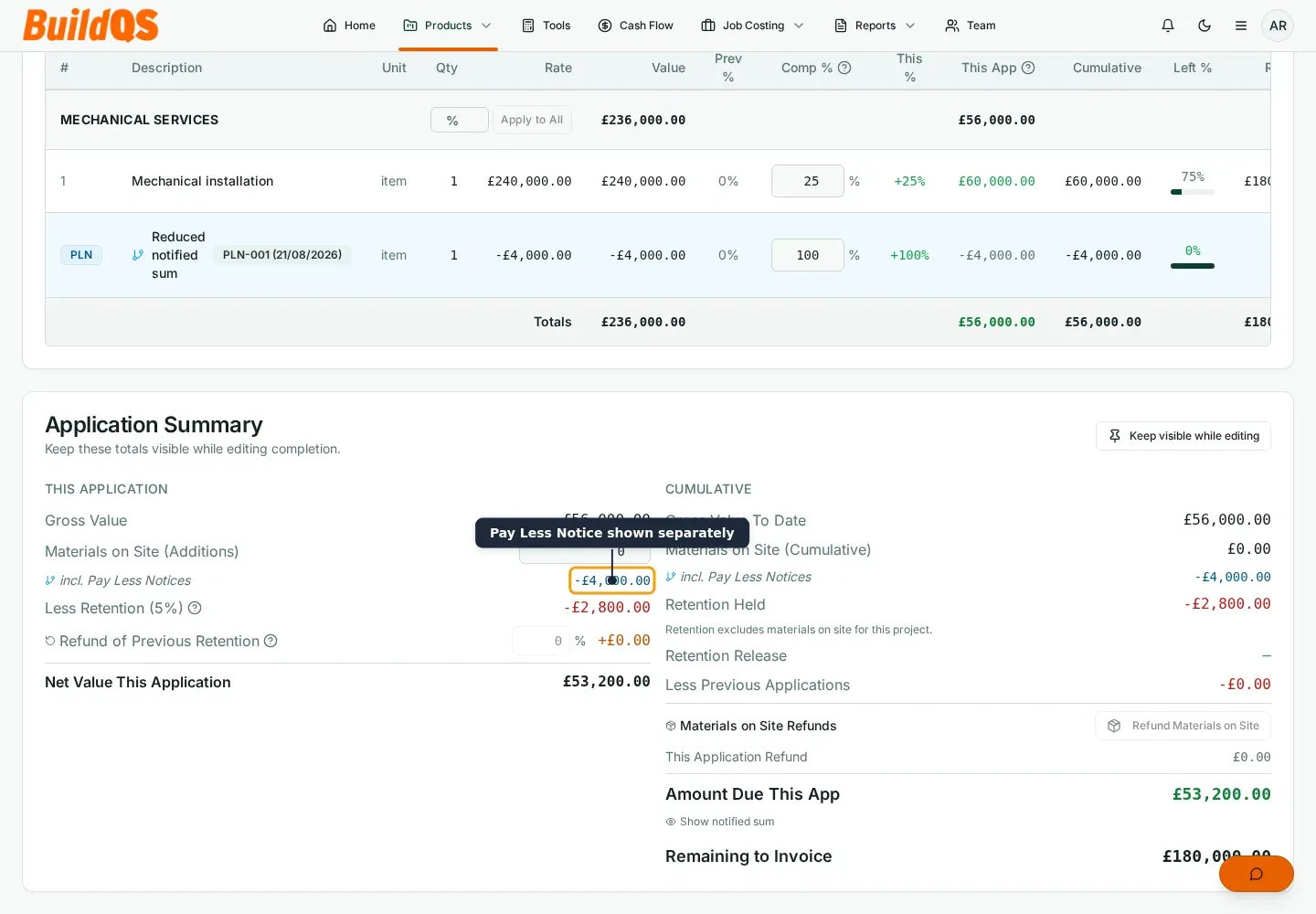Toggle dark mode moon icon
The image size is (1316, 914).
point(1205,26)
